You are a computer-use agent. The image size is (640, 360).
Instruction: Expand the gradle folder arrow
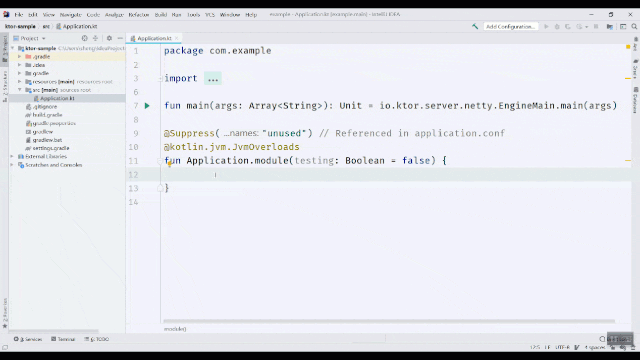coord(20,73)
